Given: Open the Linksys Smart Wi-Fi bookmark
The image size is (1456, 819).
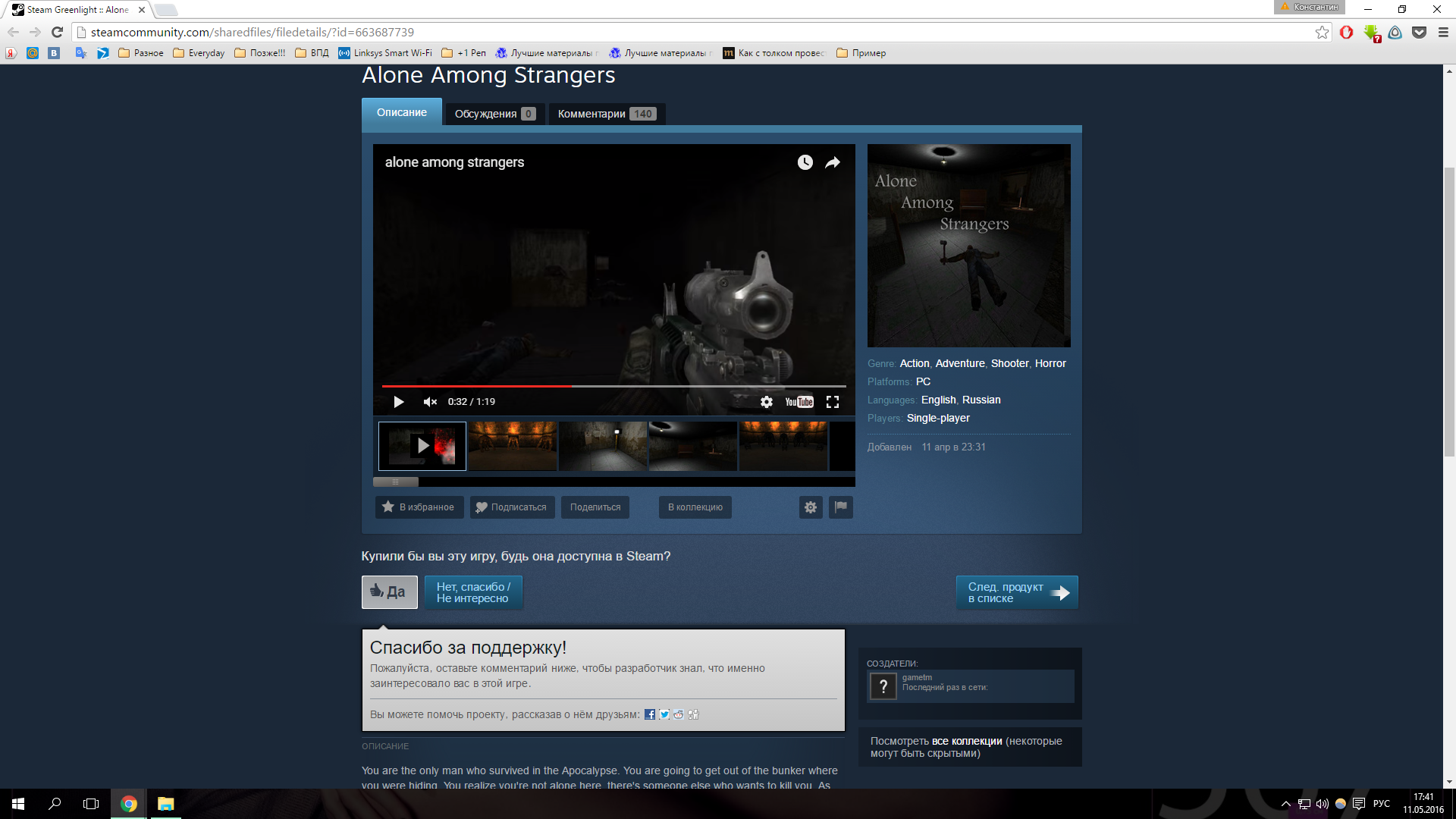Looking at the screenshot, I should [x=385, y=53].
